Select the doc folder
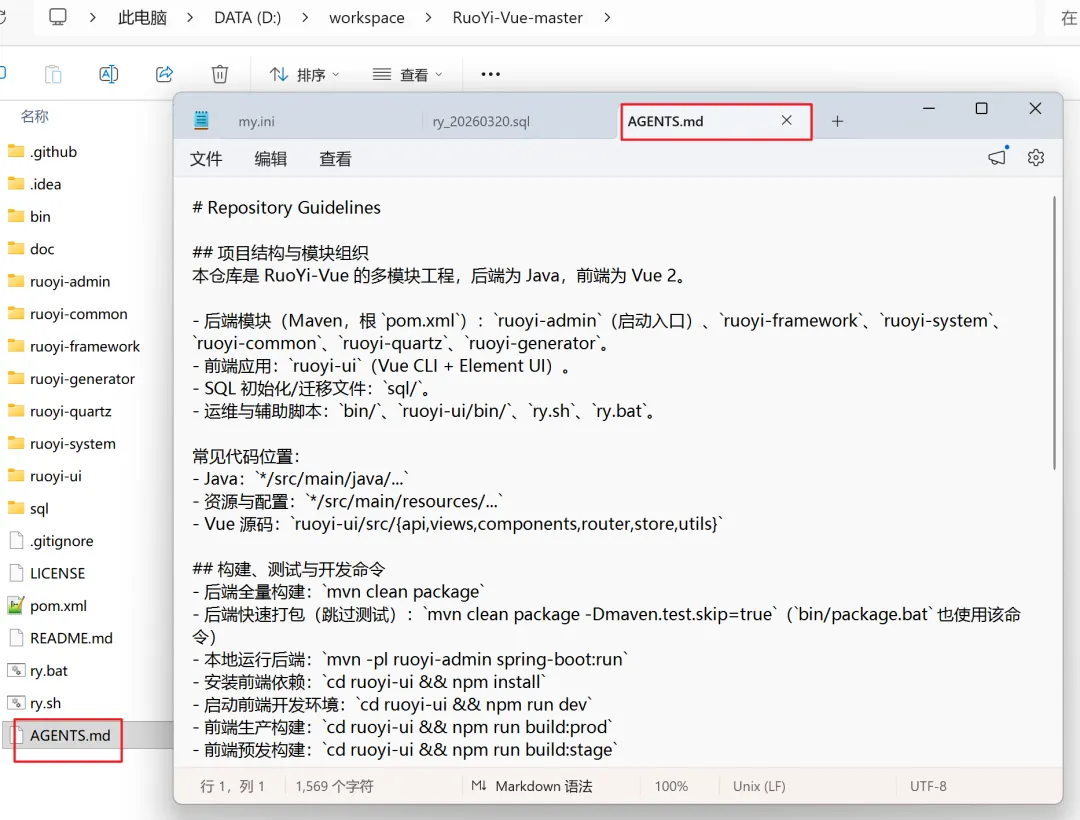 pyautogui.click(x=31, y=249)
